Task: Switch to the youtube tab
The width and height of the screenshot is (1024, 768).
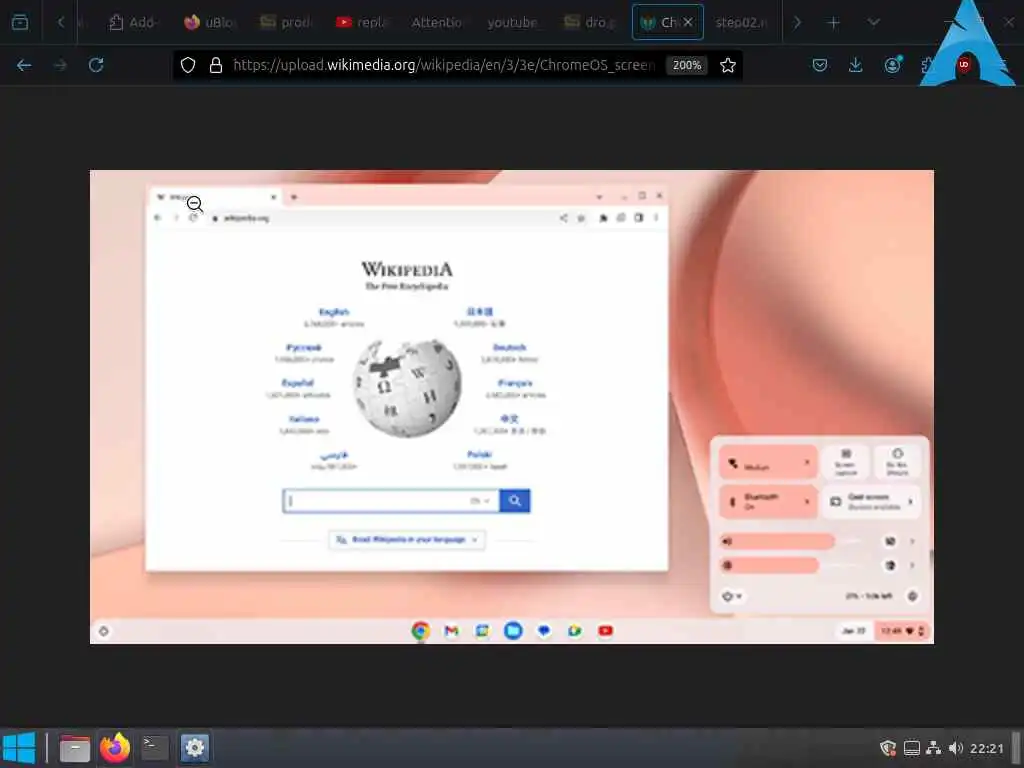Action: click(512, 22)
